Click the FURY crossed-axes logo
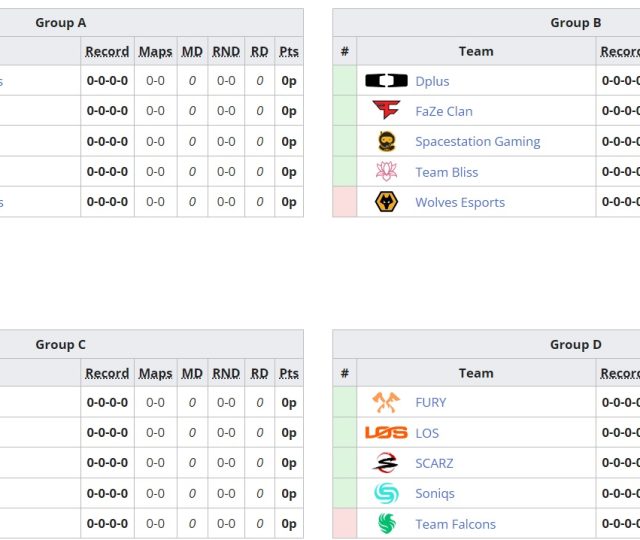This screenshot has height=540, width=640. pos(386,403)
